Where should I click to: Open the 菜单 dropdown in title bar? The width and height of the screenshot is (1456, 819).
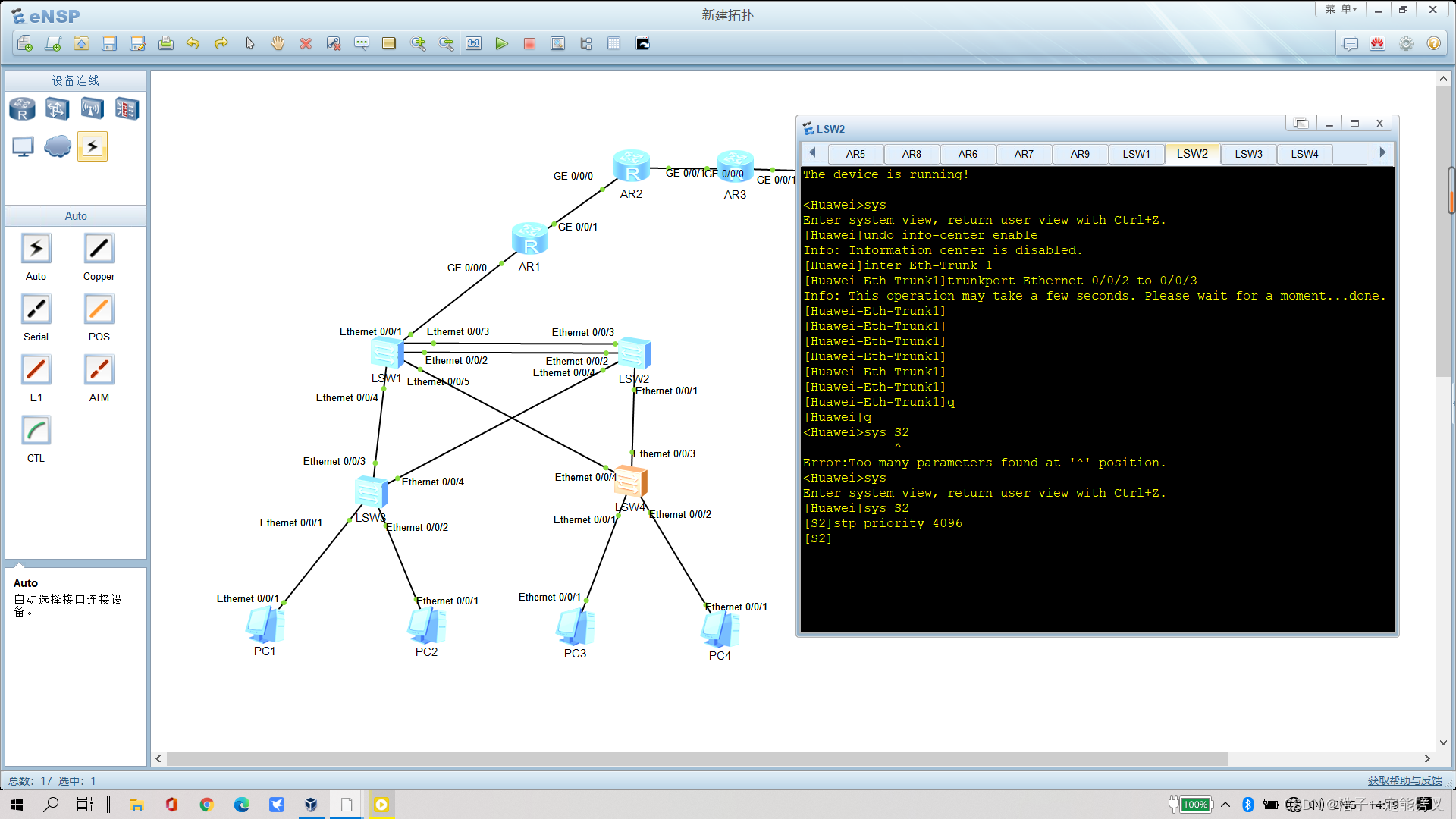(1340, 9)
